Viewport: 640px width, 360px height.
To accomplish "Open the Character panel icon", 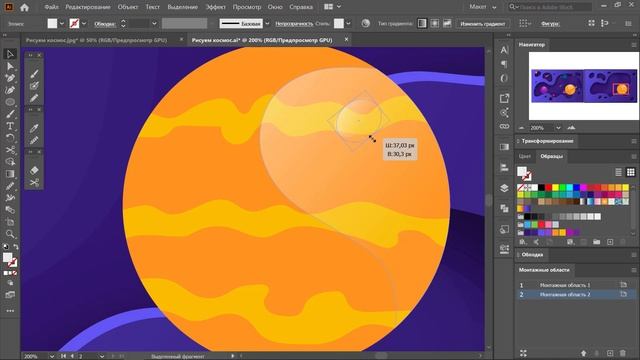I will [504, 50].
